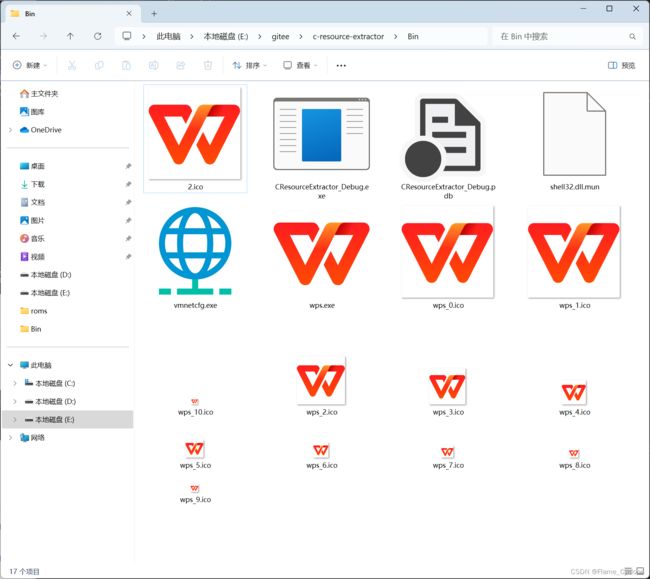Screen dimensions: 650x579
Task: Toggle the 预览 preview pane button
Action: click(621, 65)
